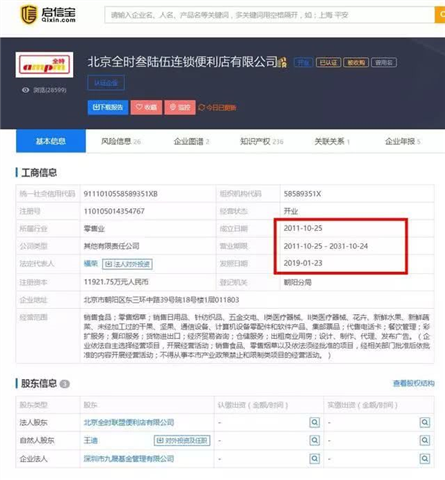Open shareholder link 北京全时联盟便利店有限公司

tap(129, 422)
